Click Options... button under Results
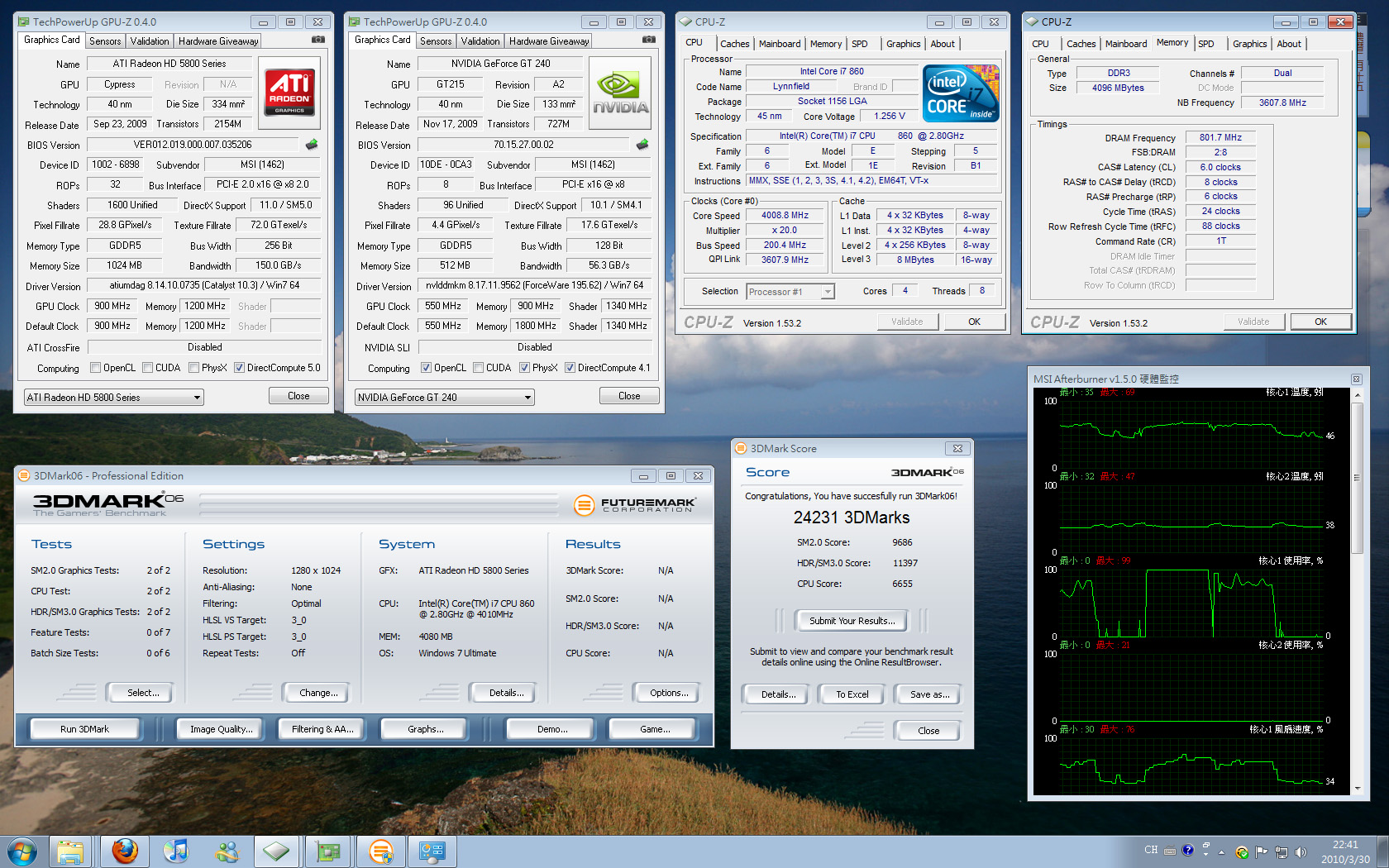This screenshot has height=868, width=1389. coord(669,693)
